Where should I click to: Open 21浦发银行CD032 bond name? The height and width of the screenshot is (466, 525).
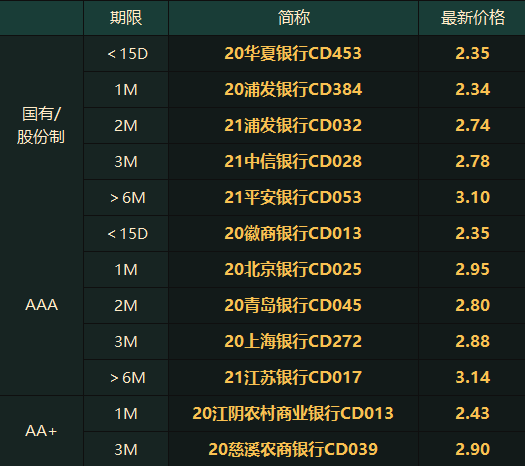[293, 125]
